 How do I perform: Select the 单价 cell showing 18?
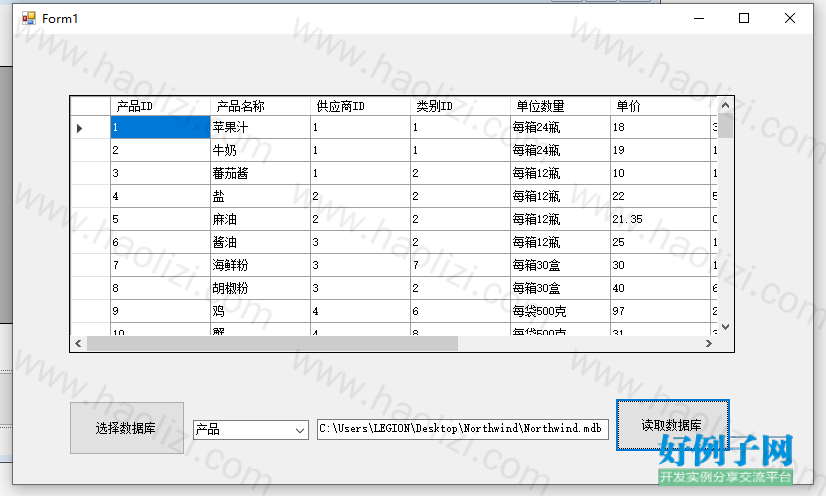point(661,127)
